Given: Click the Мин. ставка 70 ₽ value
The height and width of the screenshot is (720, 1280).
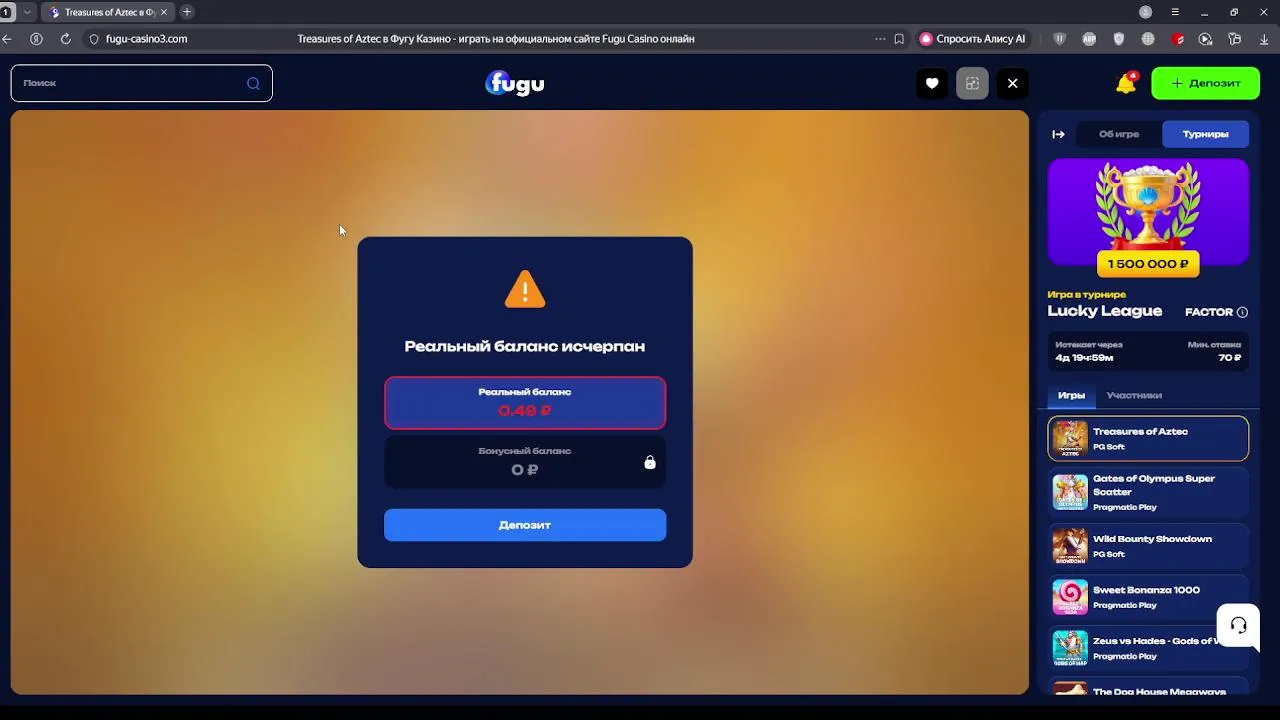Looking at the screenshot, I should [x=1229, y=357].
